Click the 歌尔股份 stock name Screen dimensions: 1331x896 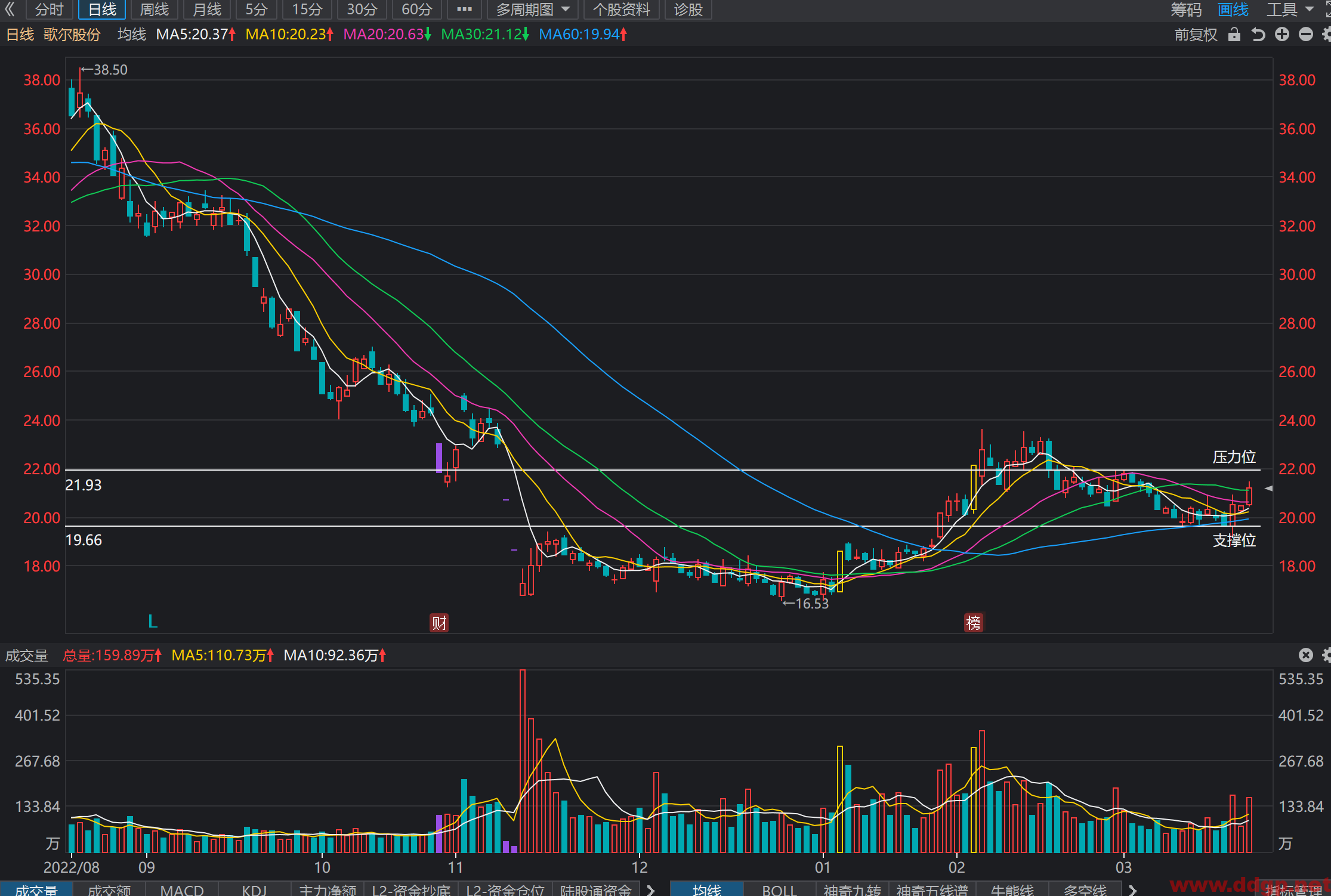pos(72,35)
